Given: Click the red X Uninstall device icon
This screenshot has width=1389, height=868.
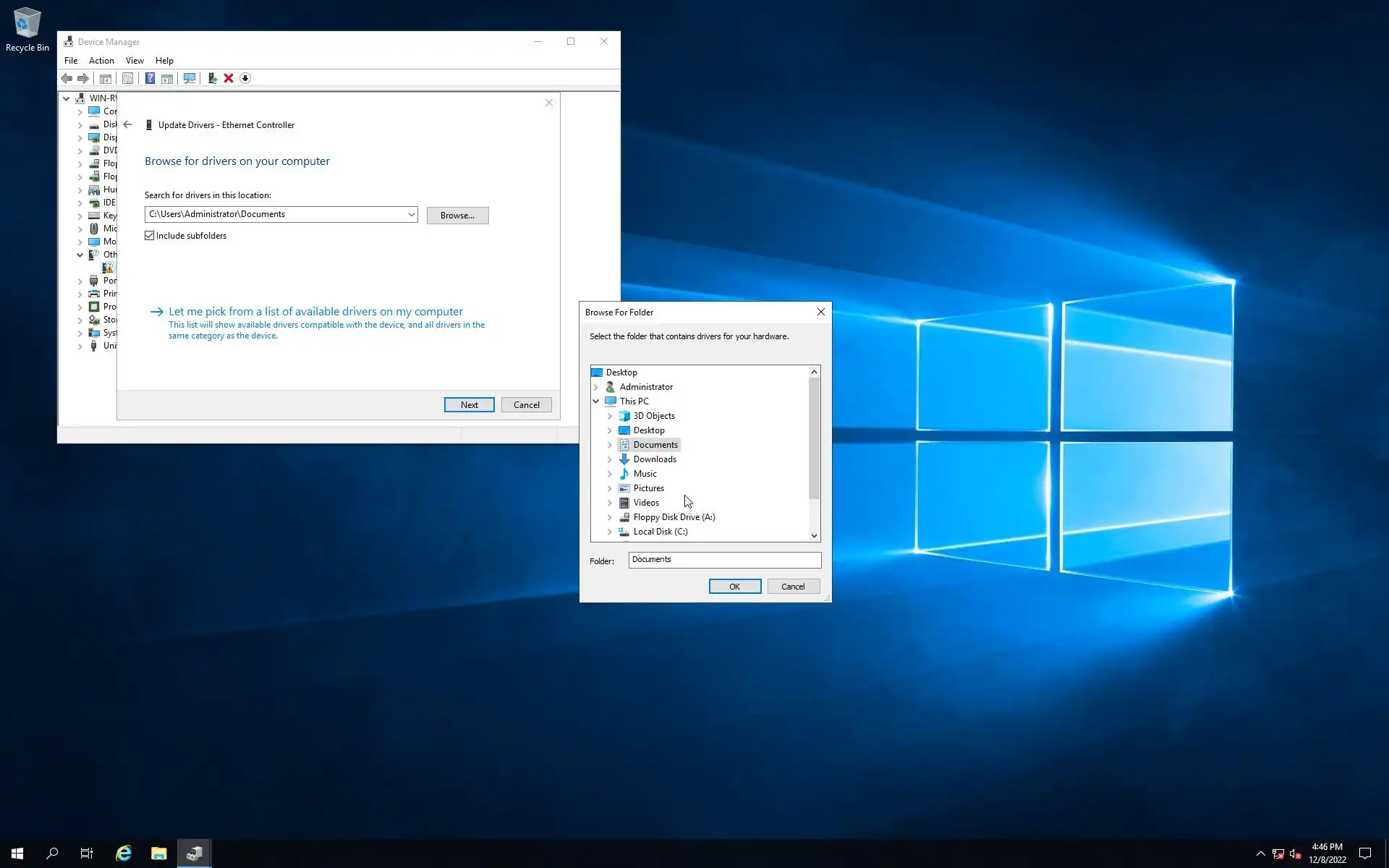Looking at the screenshot, I should pyautogui.click(x=229, y=78).
